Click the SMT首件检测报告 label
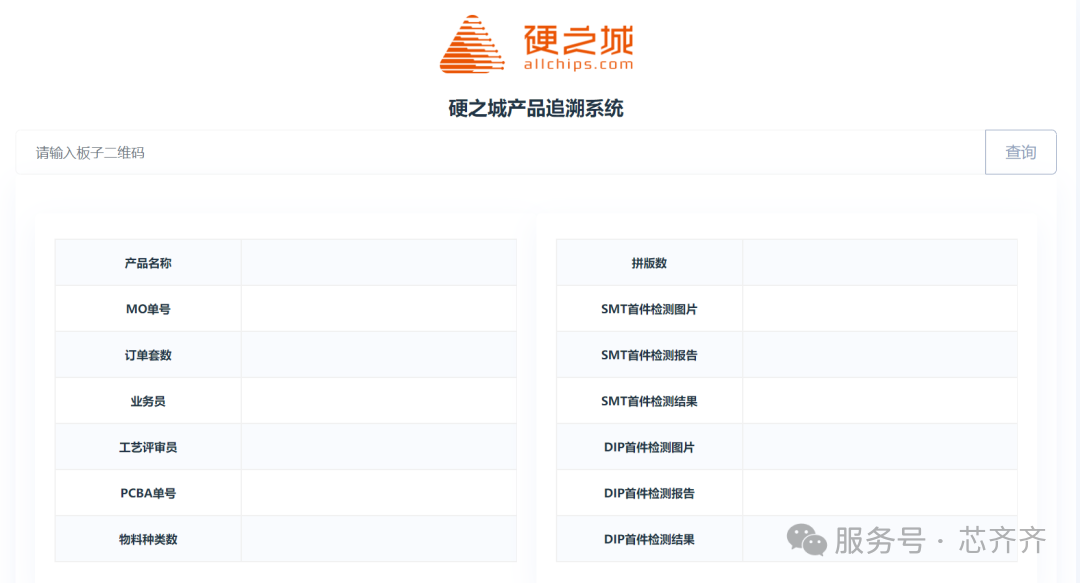The height and width of the screenshot is (583, 1080). [650, 355]
